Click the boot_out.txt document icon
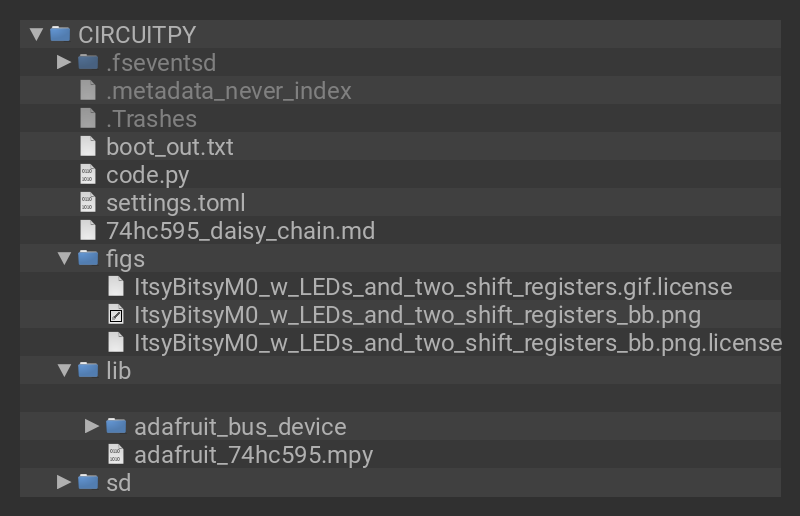800x516 pixels. point(88,147)
